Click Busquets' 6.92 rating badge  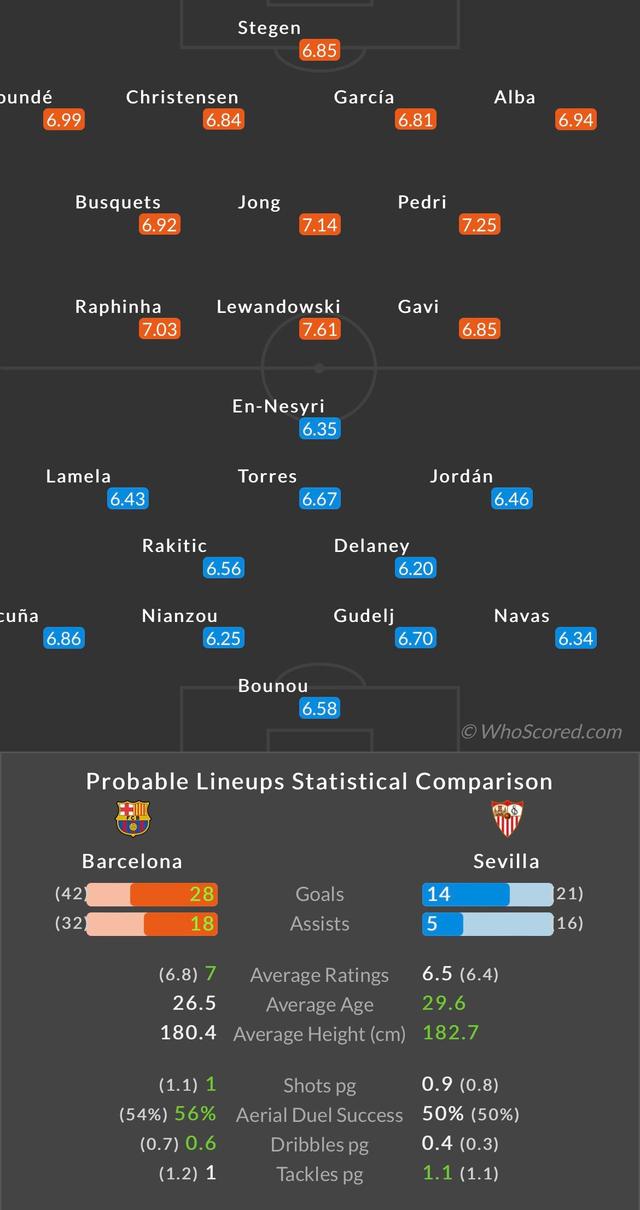[159, 224]
